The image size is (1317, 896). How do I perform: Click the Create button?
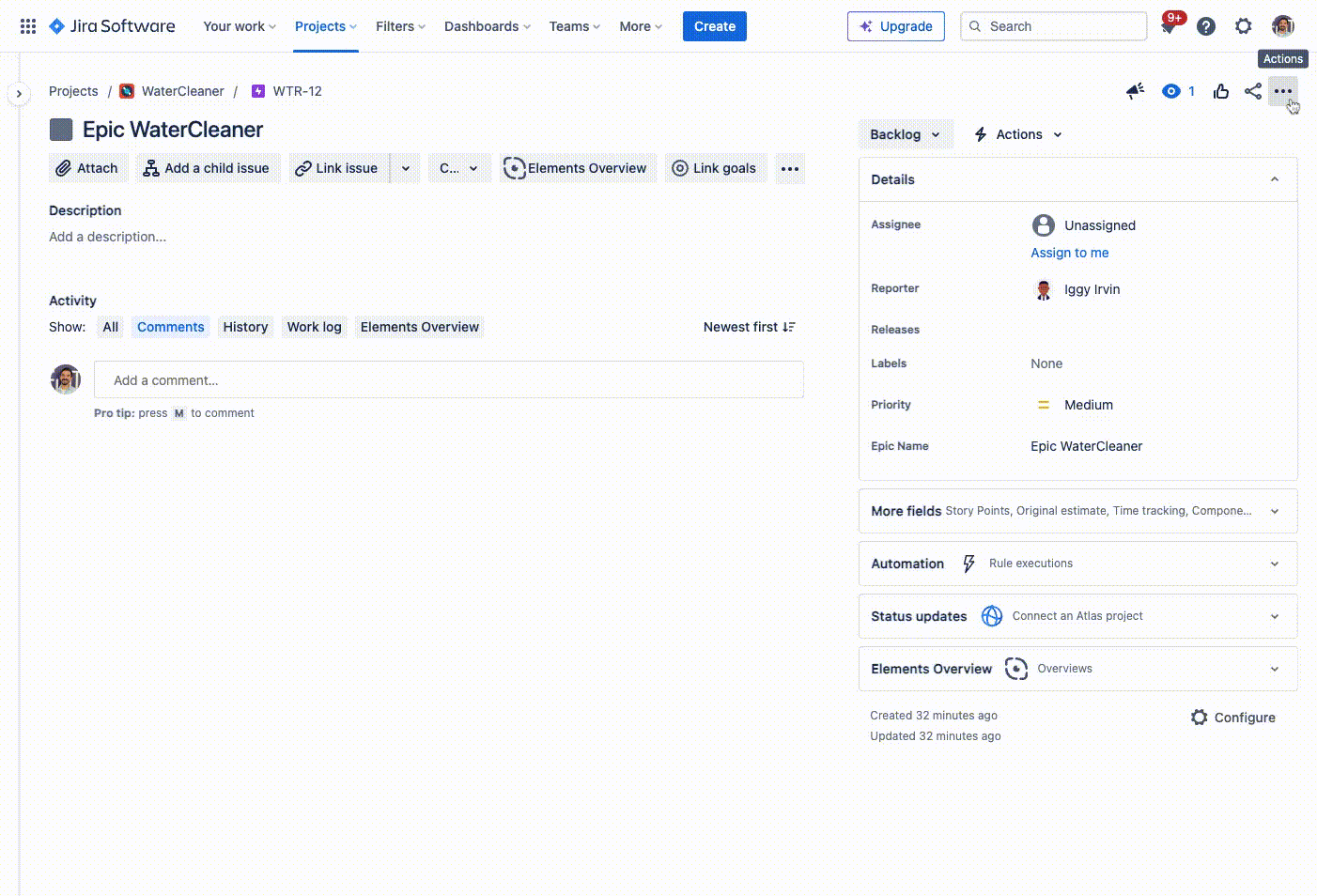714,26
